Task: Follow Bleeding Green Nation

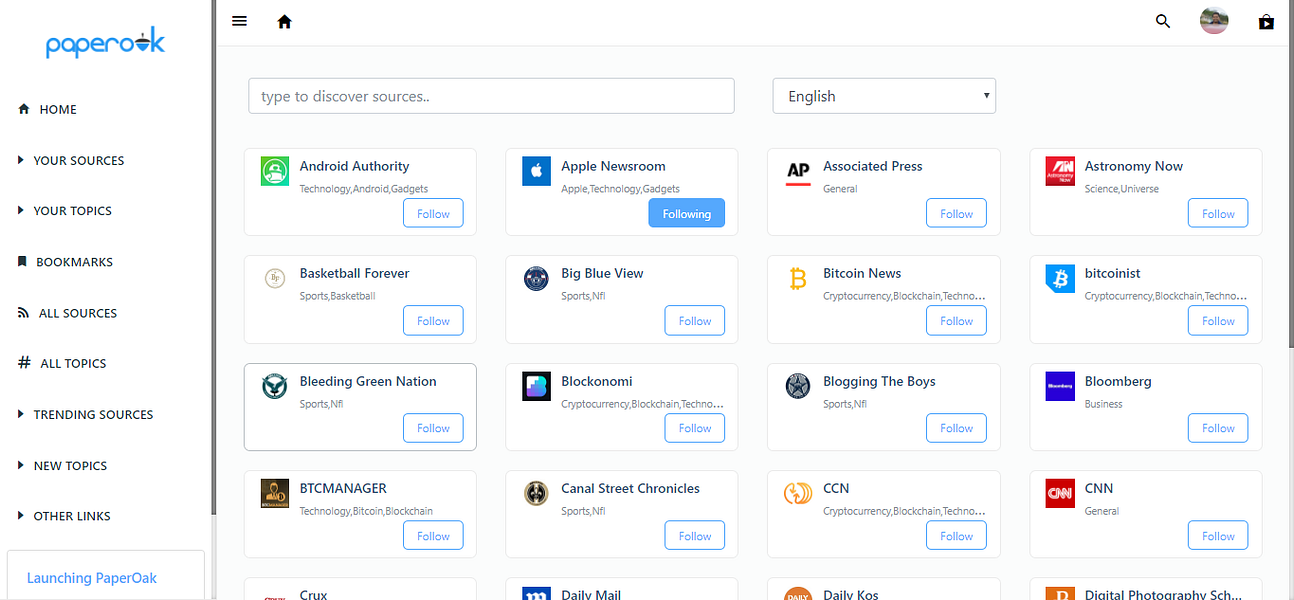Action: [x=433, y=428]
